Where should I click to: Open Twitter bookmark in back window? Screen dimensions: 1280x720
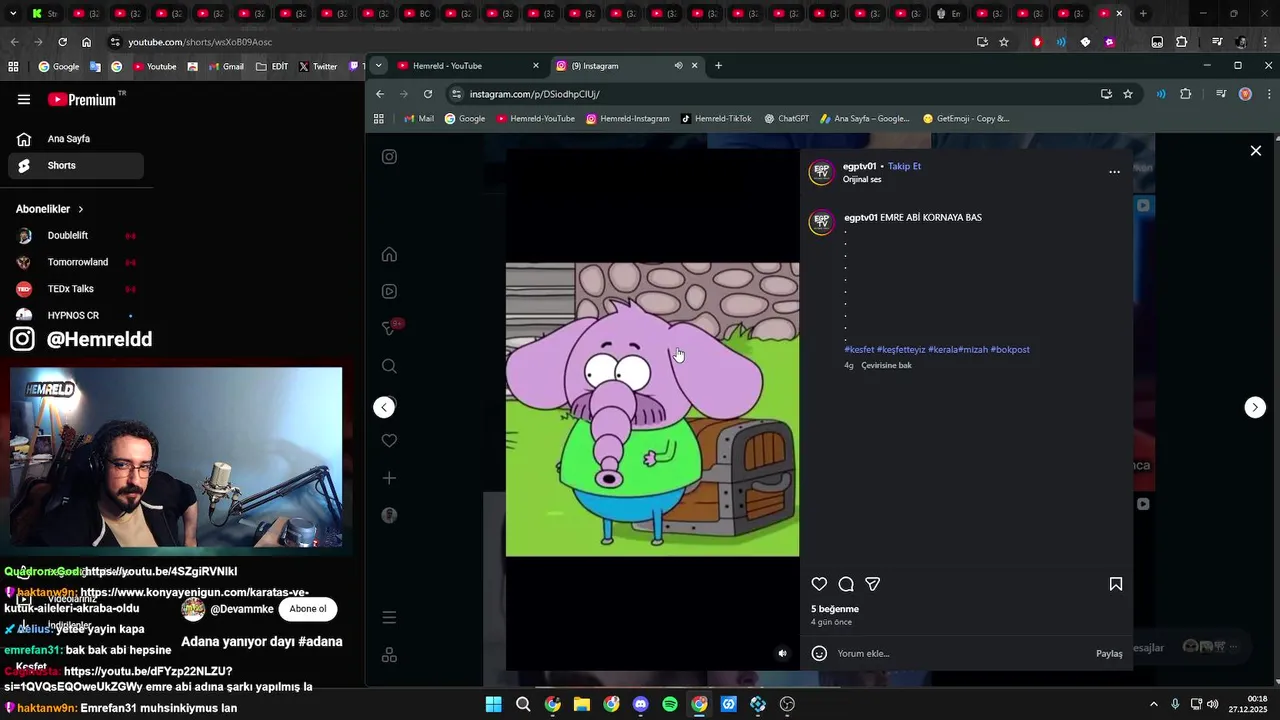[318, 67]
